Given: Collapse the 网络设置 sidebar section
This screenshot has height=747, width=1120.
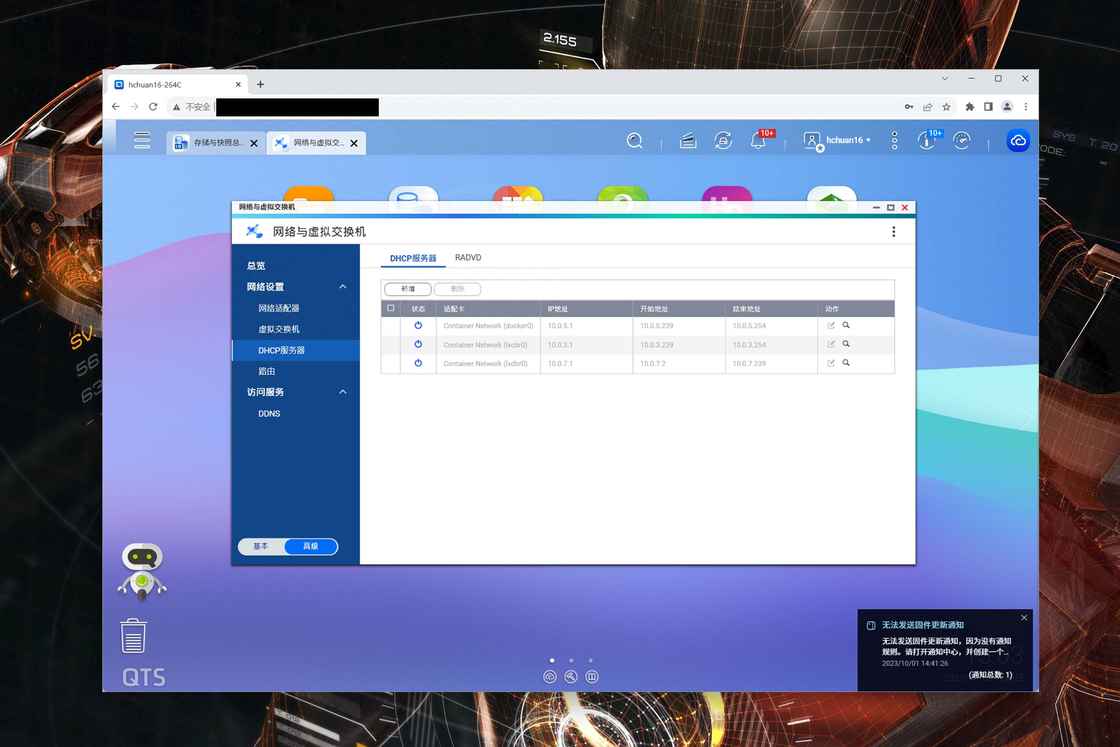Looking at the screenshot, I should [342, 287].
